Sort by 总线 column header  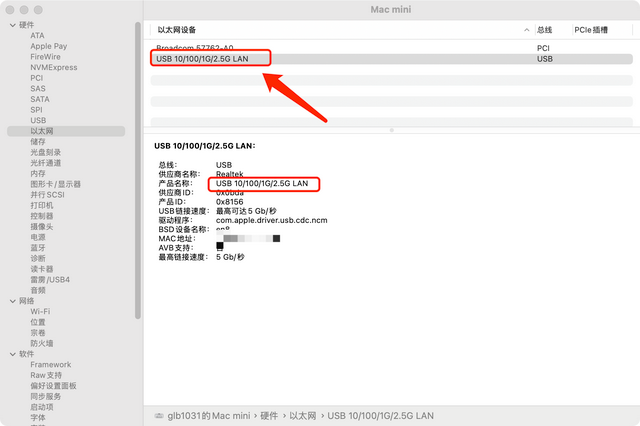[x=544, y=30]
